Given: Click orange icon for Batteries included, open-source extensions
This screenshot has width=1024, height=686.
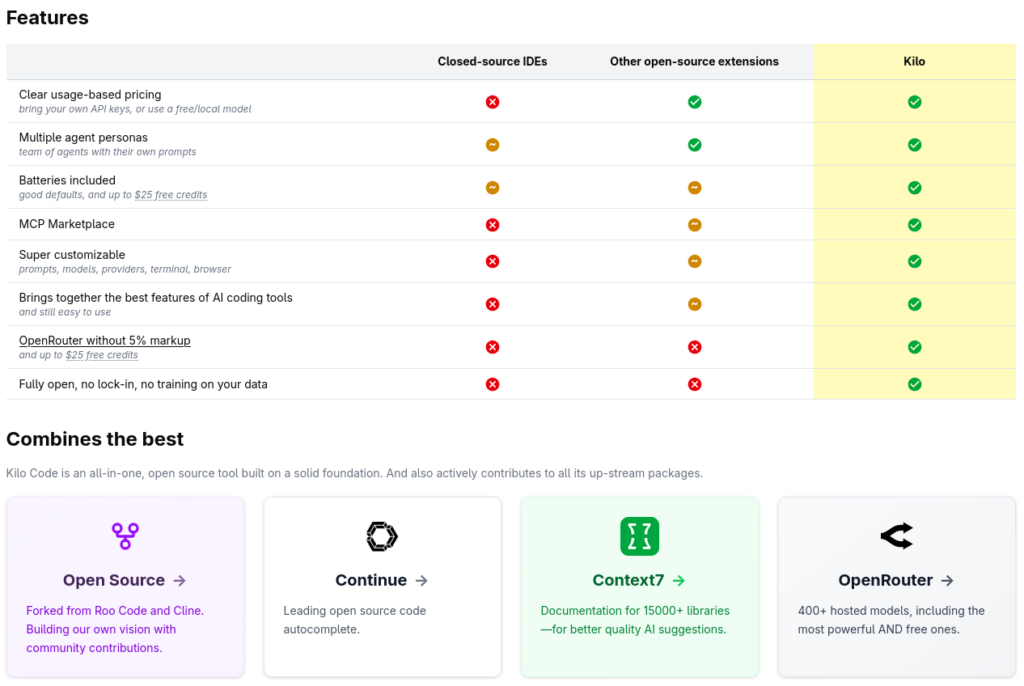Looking at the screenshot, I should [694, 188].
